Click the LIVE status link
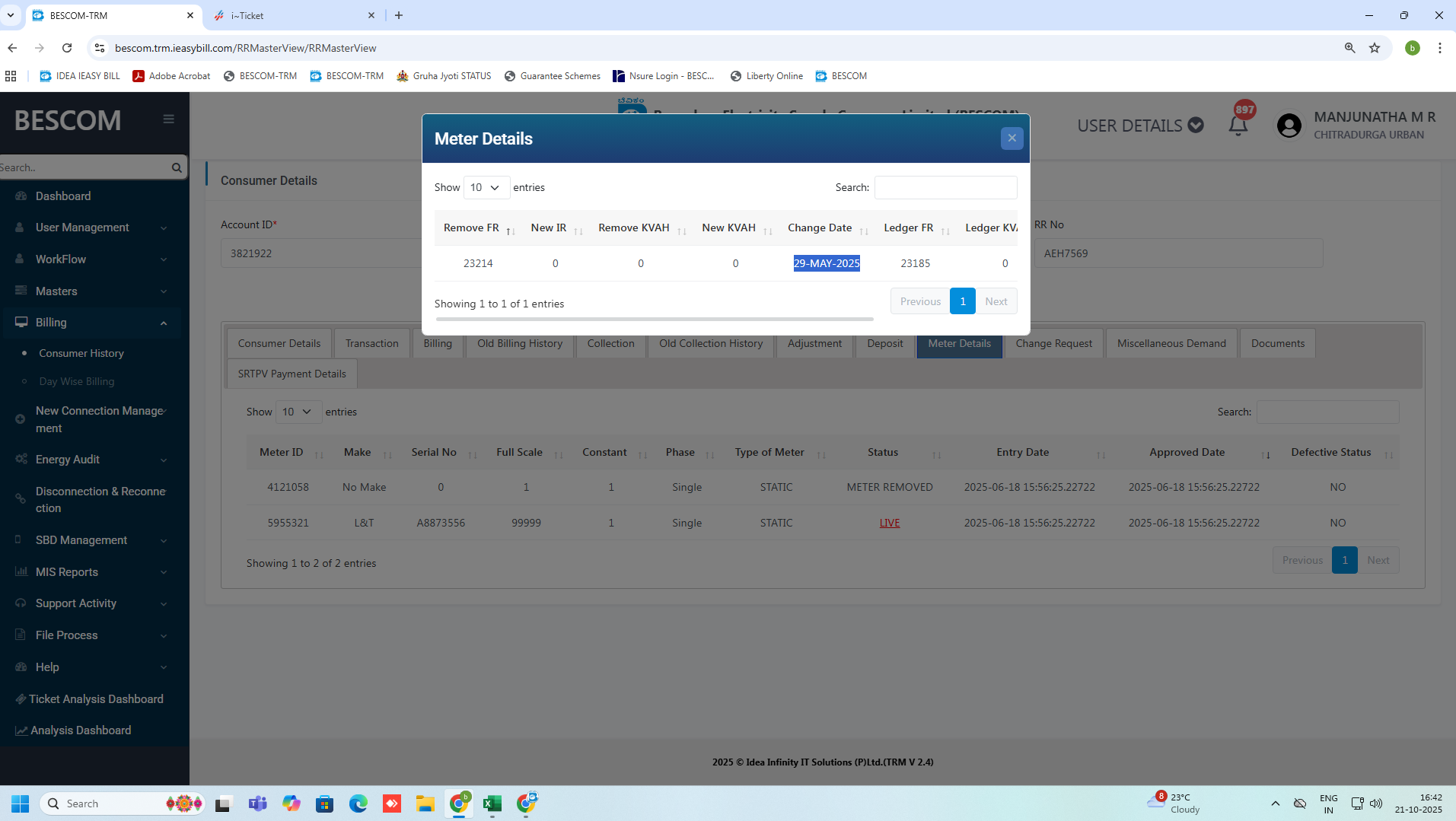The width and height of the screenshot is (1456, 821). [x=889, y=523]
